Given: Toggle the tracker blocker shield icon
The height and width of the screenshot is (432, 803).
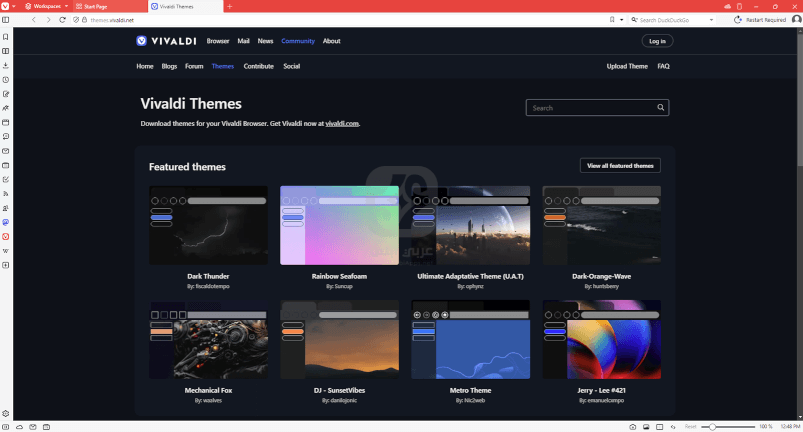Looking at the screenshot, I should tap(76, 20).
